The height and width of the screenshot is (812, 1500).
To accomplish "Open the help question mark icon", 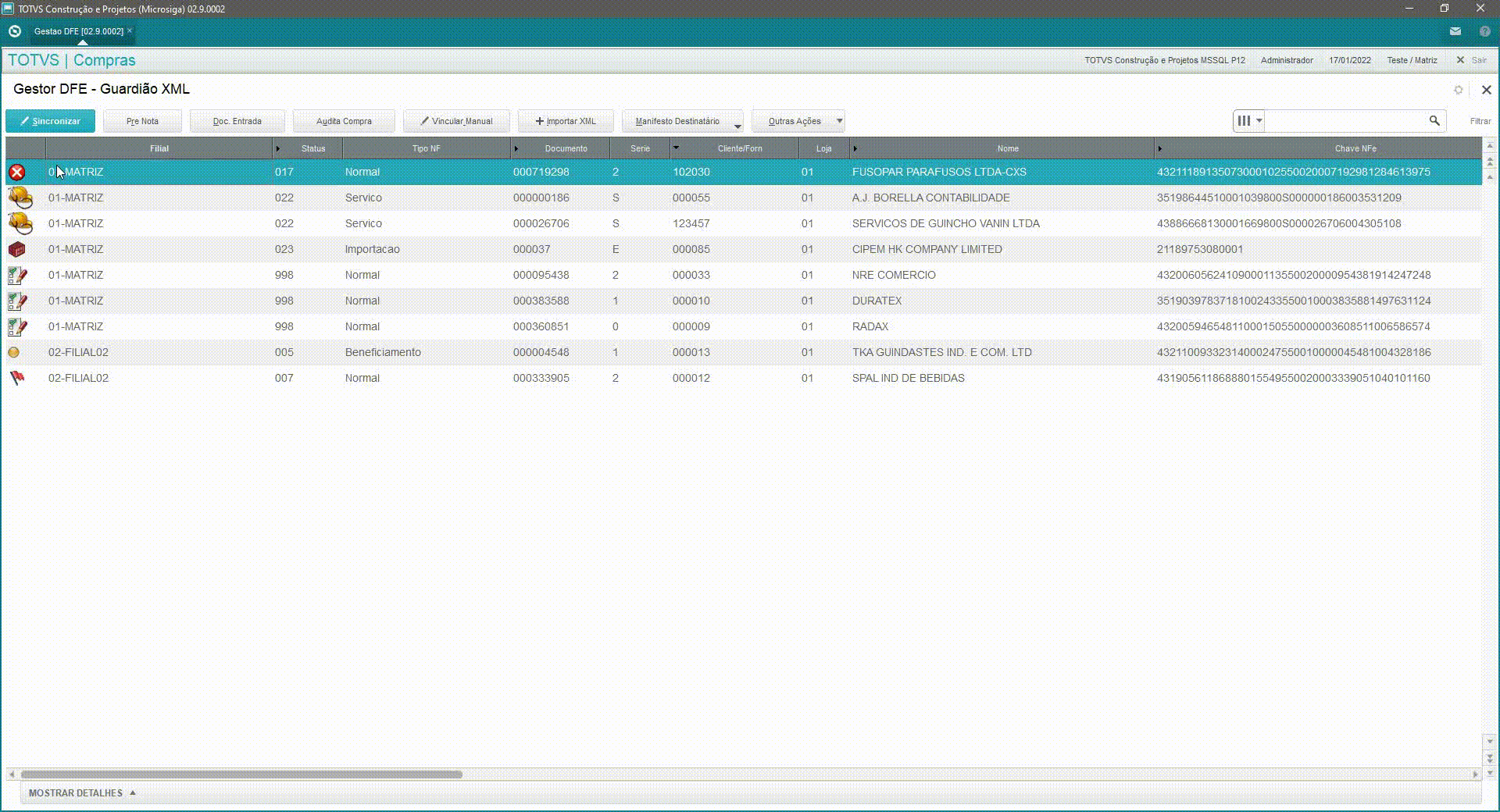I will (1485, 31).
